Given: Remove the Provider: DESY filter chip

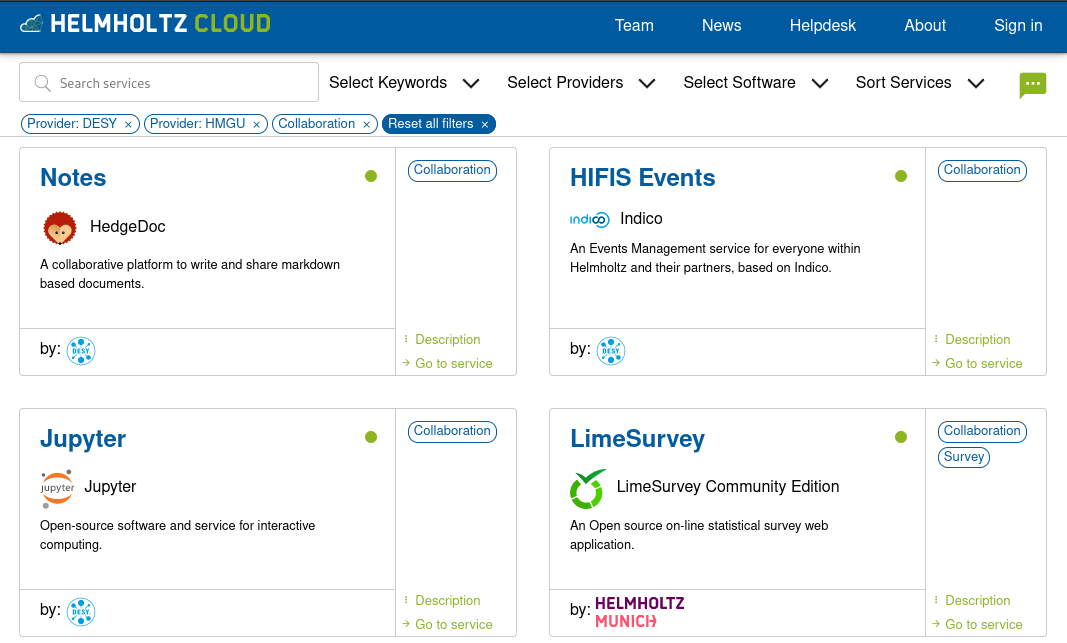Looking at the screenshot, I should 128,125.
